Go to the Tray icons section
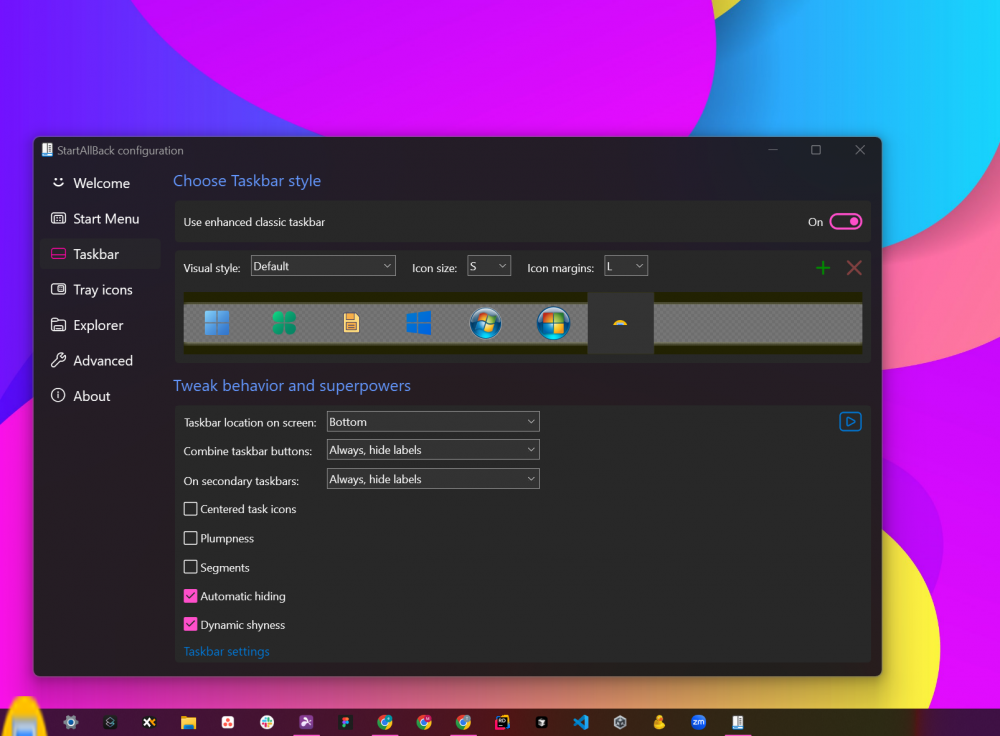Image resolution: width=1000 pixels, height=736 pixels. point(102,290)
